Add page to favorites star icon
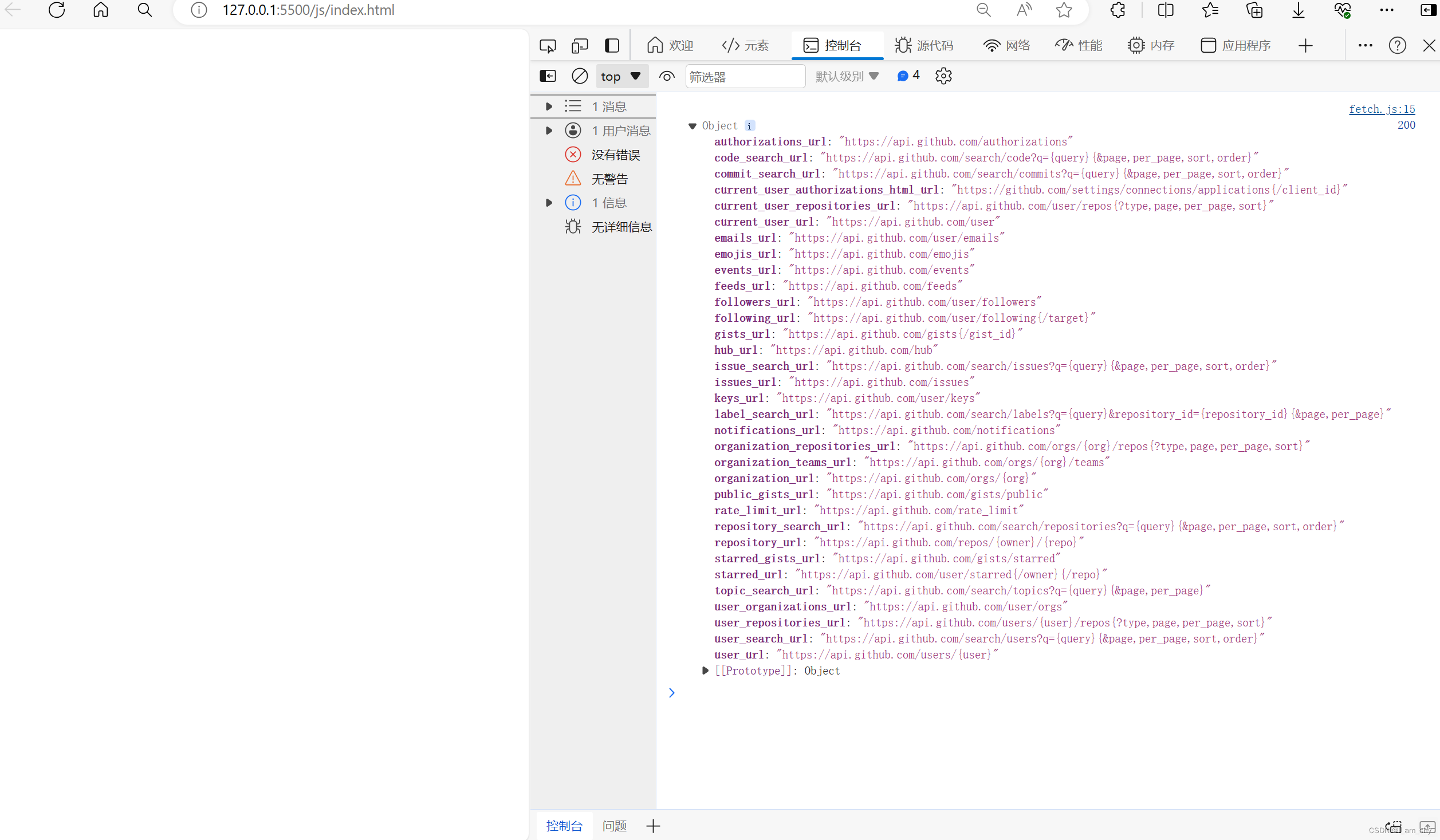Viewport: 1440px width, 840px height. 1064,10
